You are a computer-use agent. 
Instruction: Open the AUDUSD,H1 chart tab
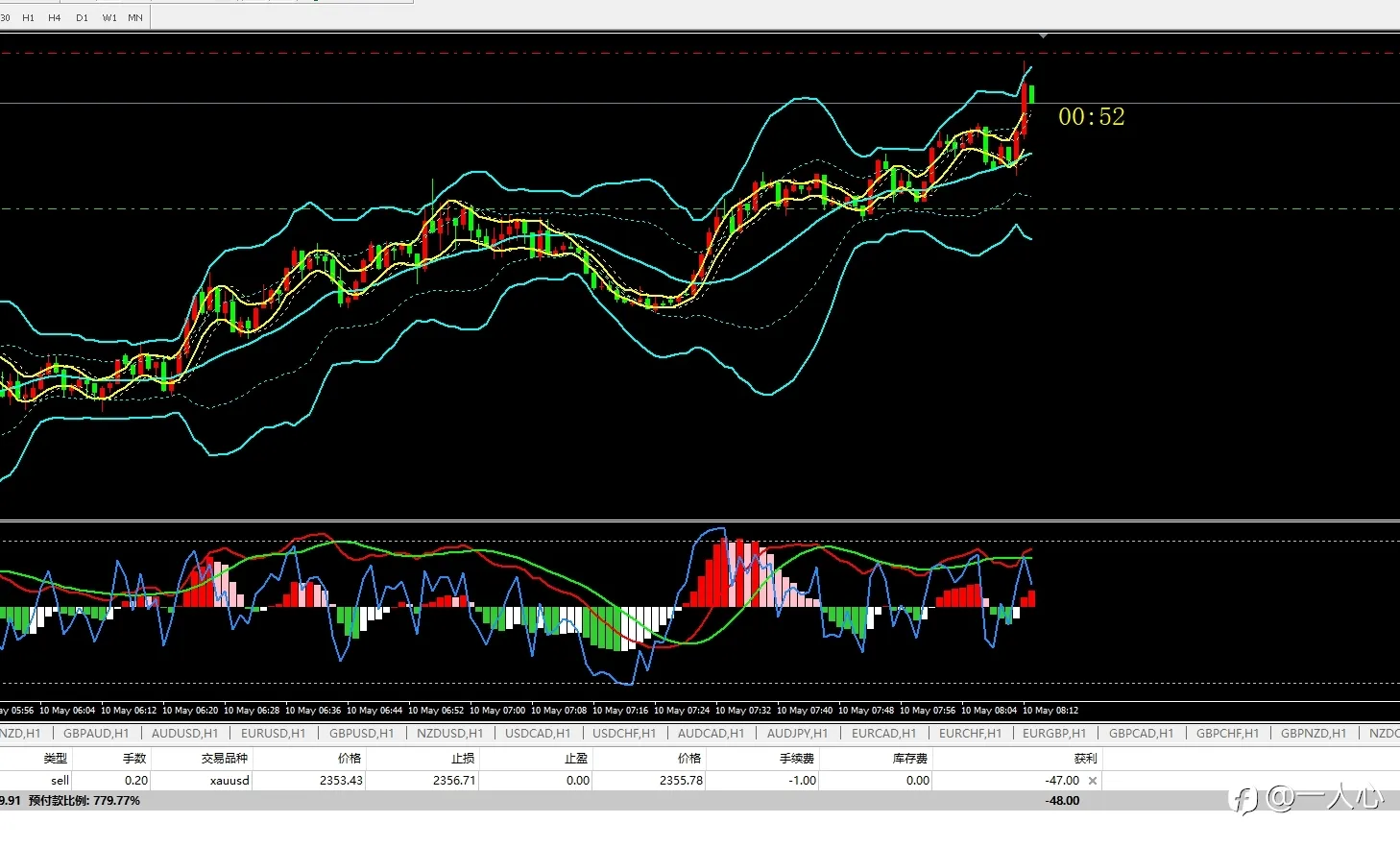185,733
